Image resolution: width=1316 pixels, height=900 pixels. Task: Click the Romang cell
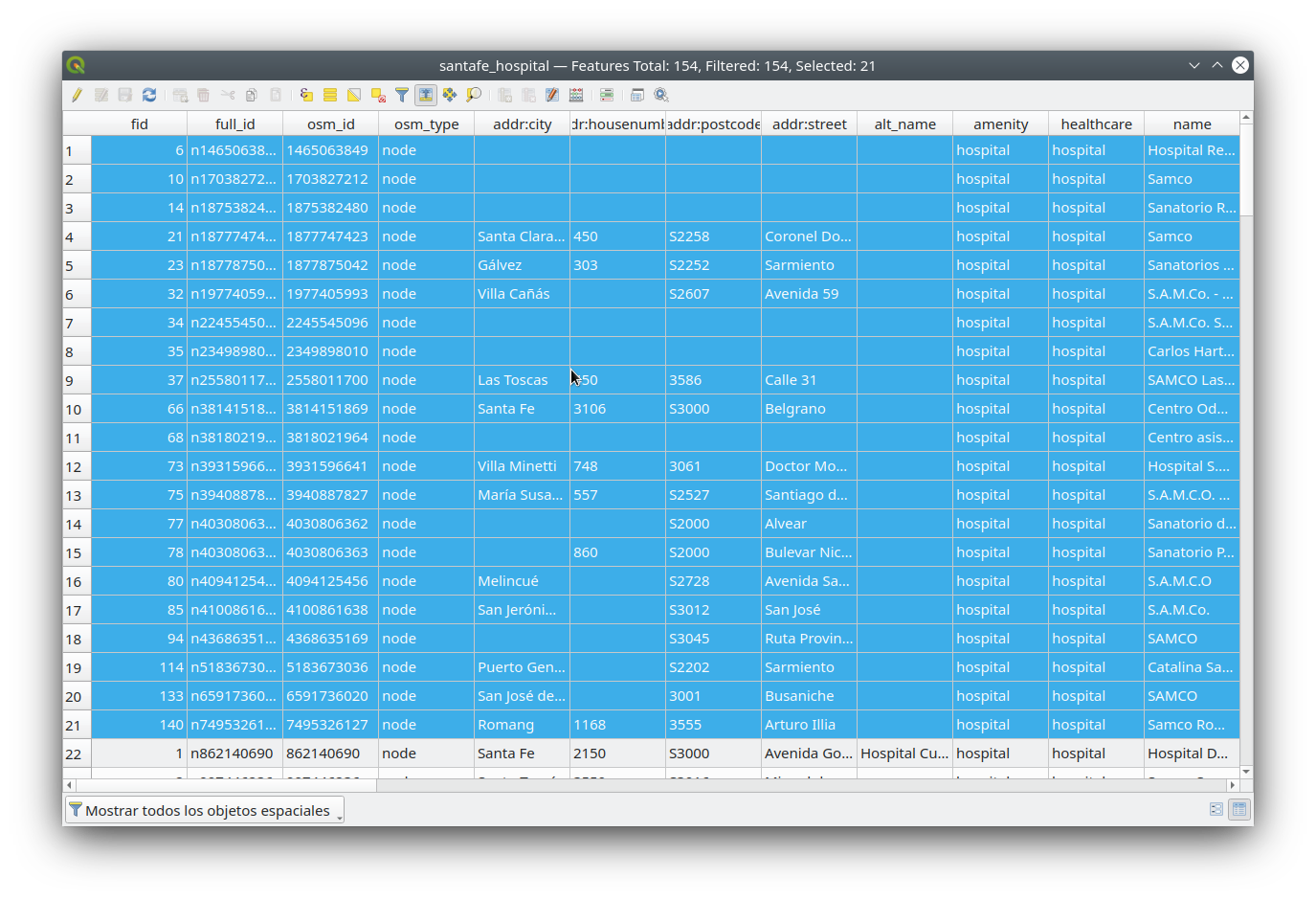point(523,725)
